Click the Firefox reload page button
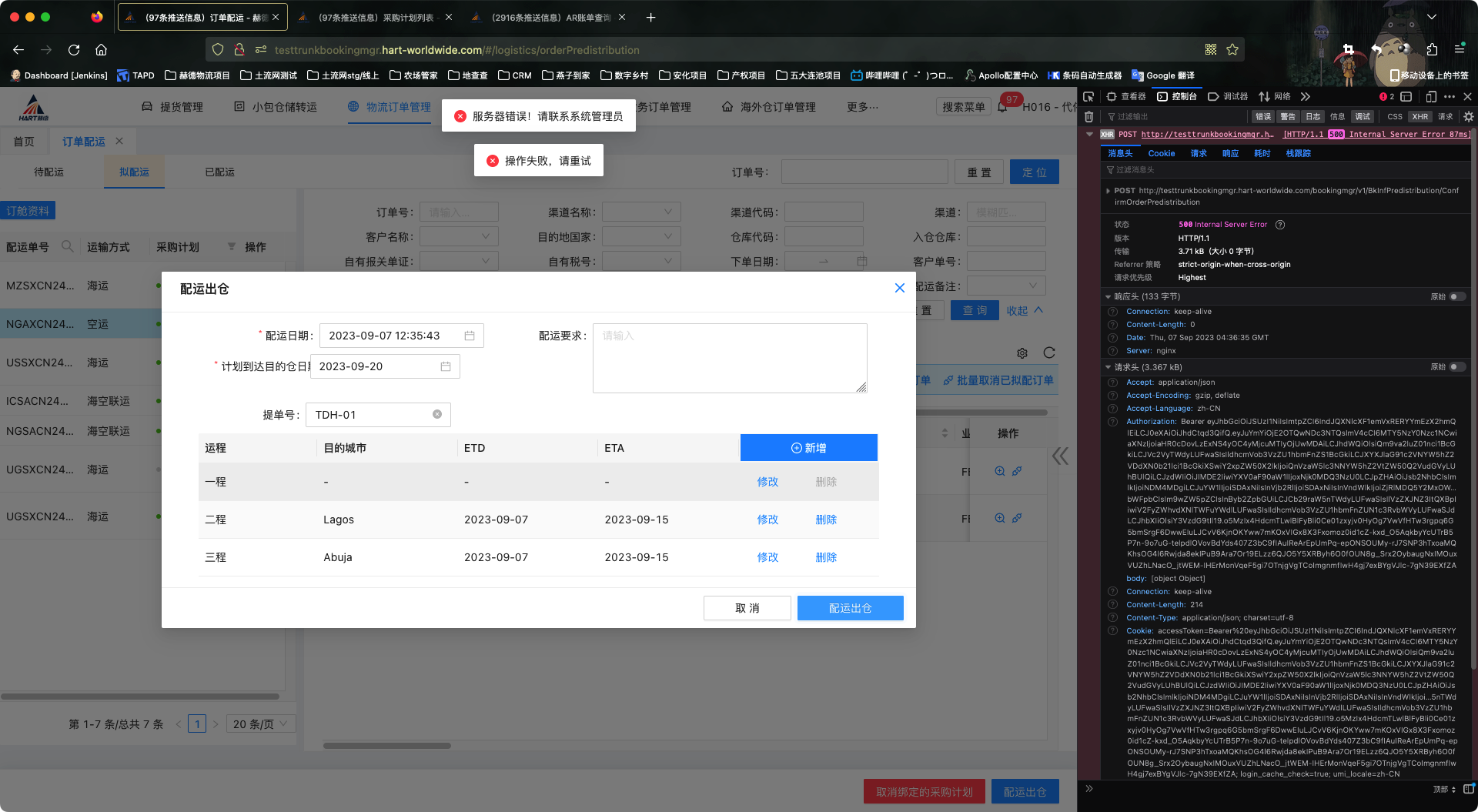Screen dimensions: 1478x812 point(74,50)
